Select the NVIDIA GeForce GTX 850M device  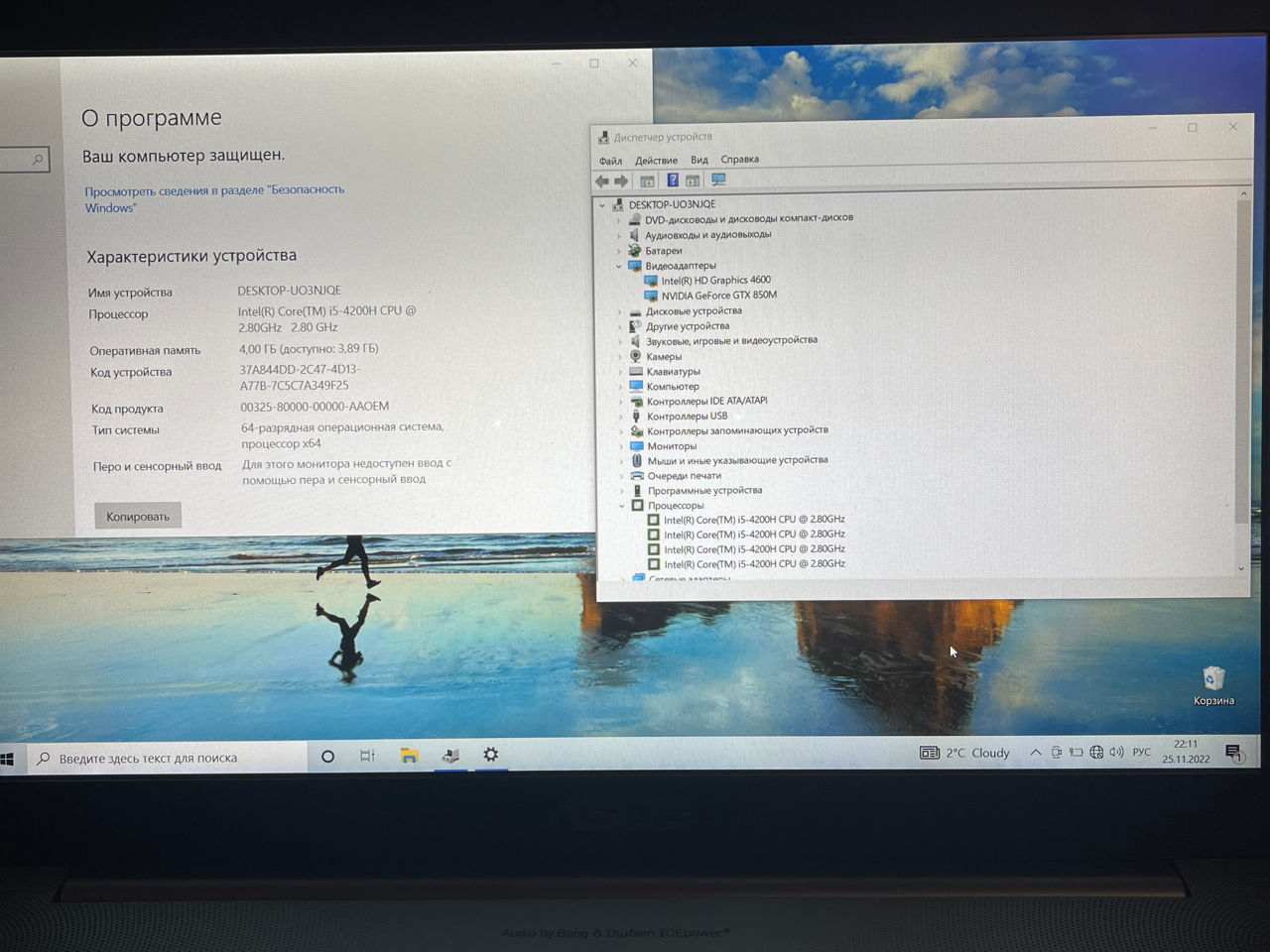click(719, 295)
